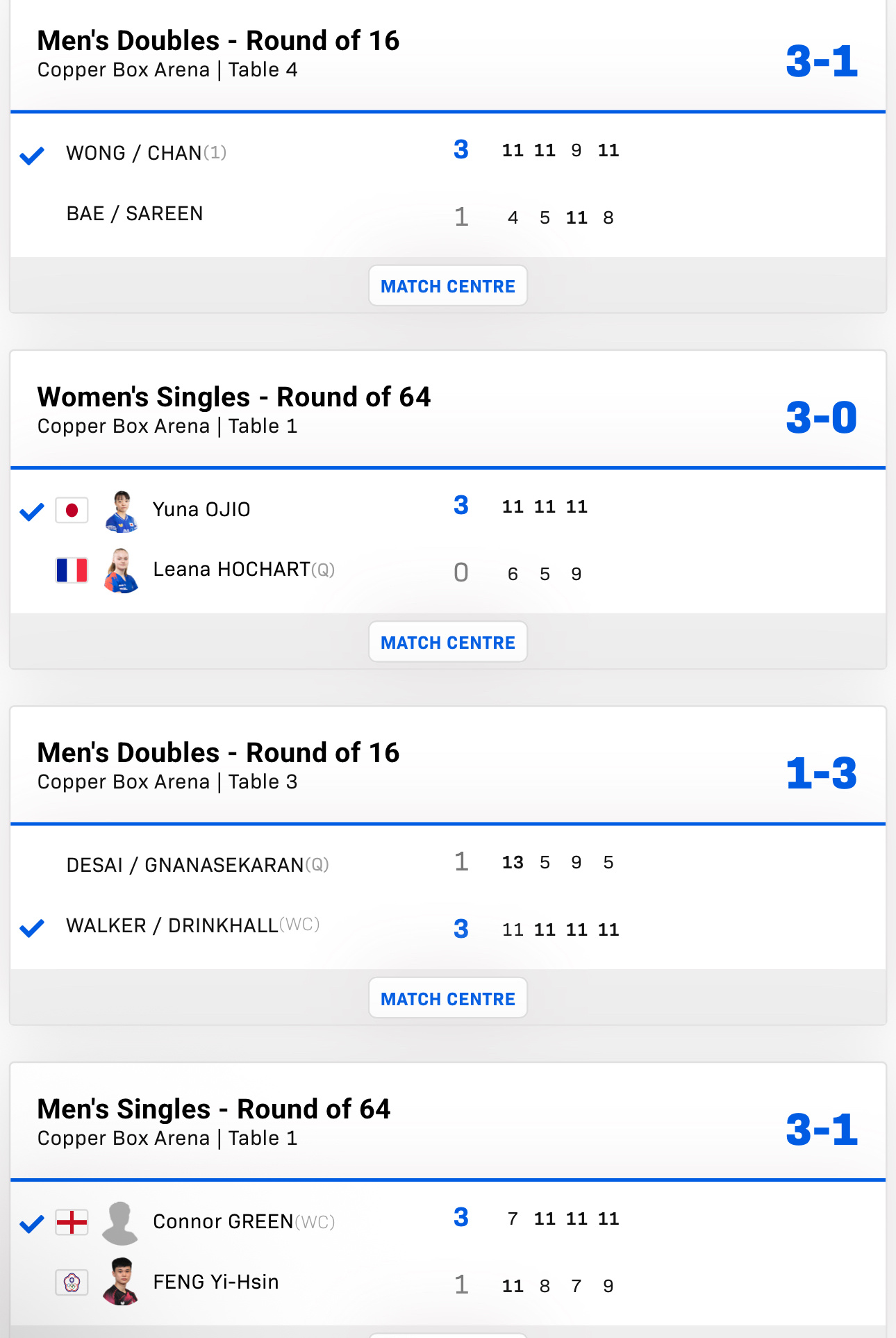Open Match Centre for Ojio vs Hochart

coord(448,642)
